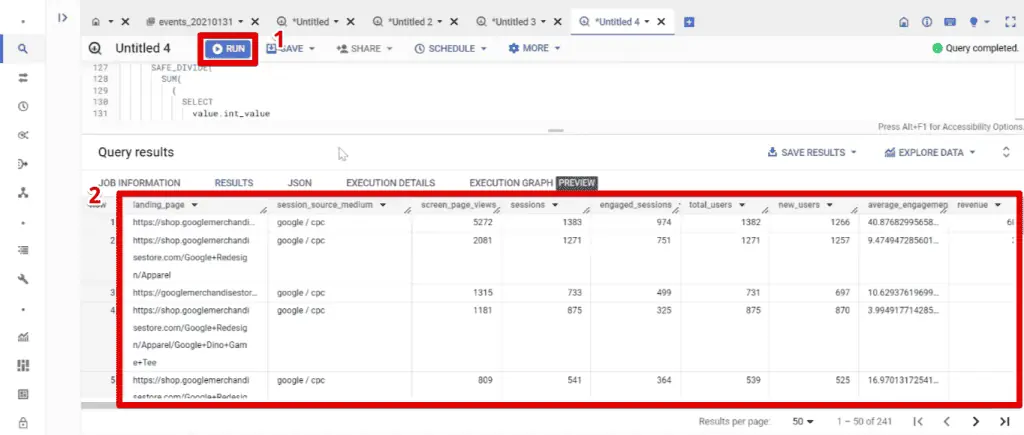1024x435 pixels.
Task: Switch to the EXECUTION DETAILS tab
Action: pyautogui.click(x=391, y=183)
